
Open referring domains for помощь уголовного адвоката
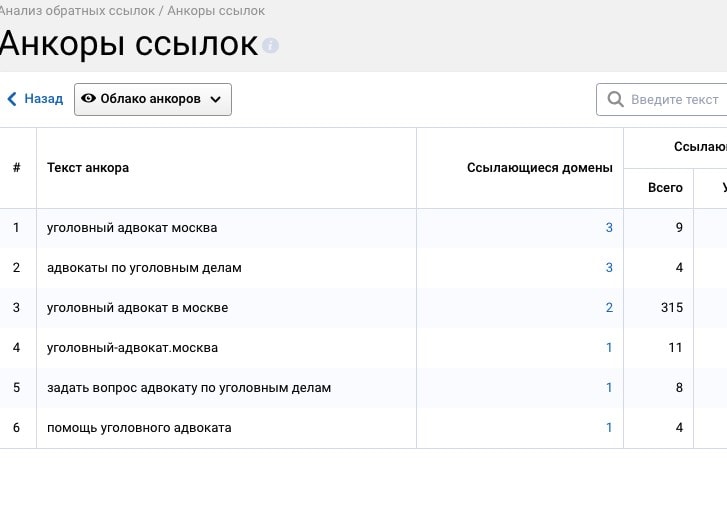609,428
